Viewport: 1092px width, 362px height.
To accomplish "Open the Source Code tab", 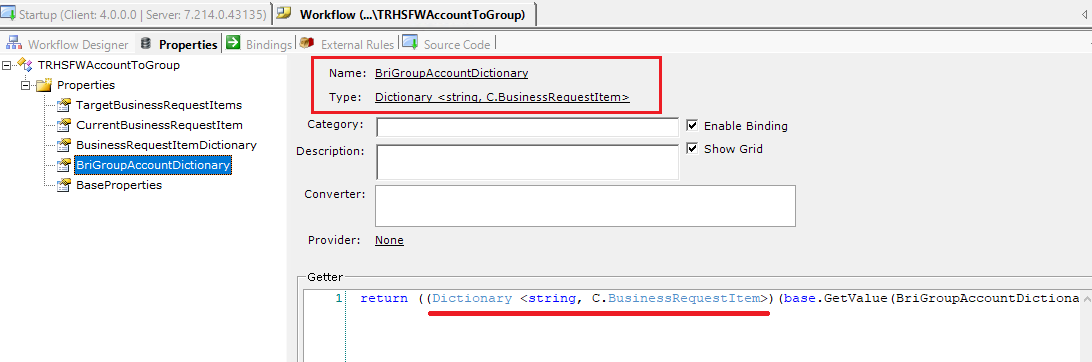I will [x=446, y=44].
